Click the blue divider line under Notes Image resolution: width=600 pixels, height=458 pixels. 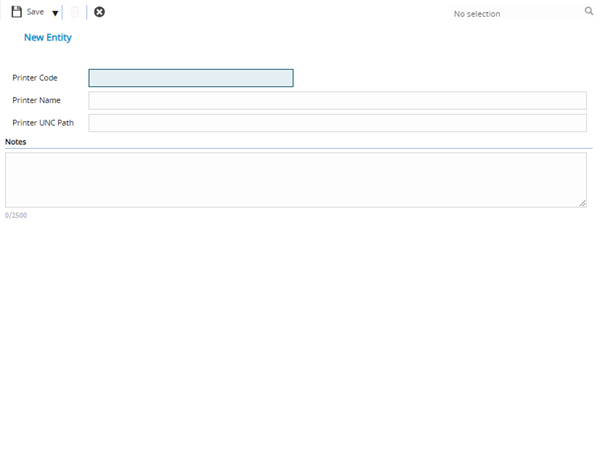click(300, 148)
